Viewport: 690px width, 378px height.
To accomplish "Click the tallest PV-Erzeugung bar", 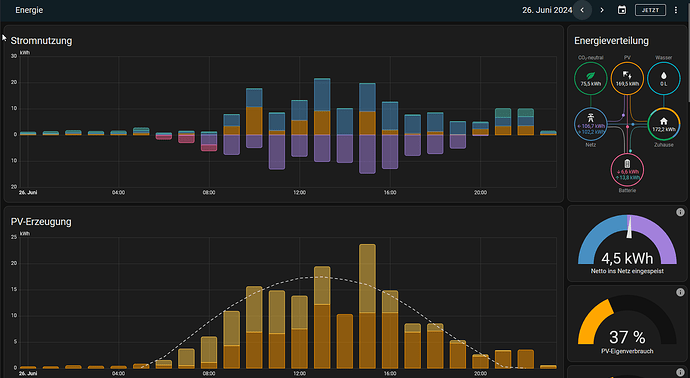I will [367, 306].
